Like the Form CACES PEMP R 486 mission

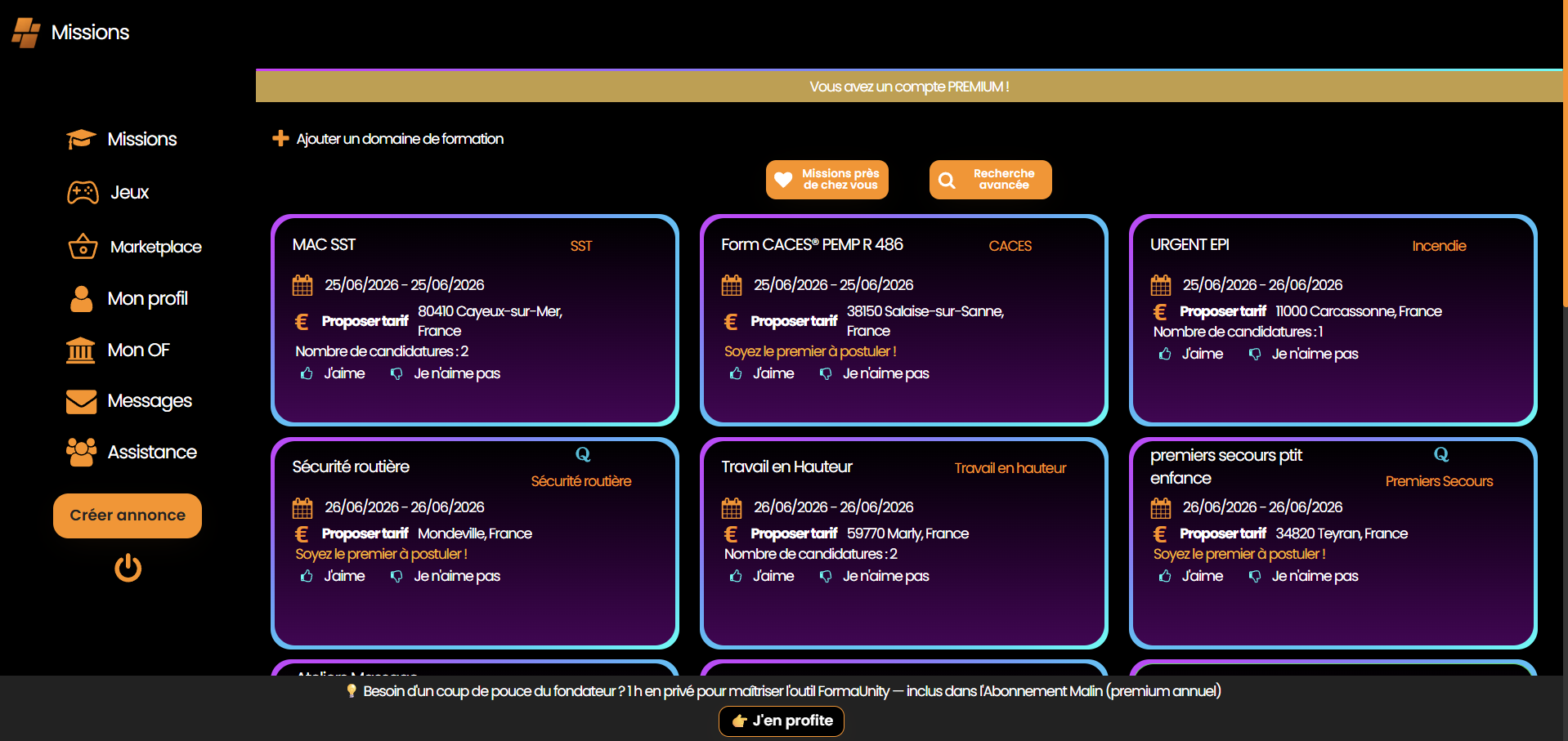[x=762, y=373]
